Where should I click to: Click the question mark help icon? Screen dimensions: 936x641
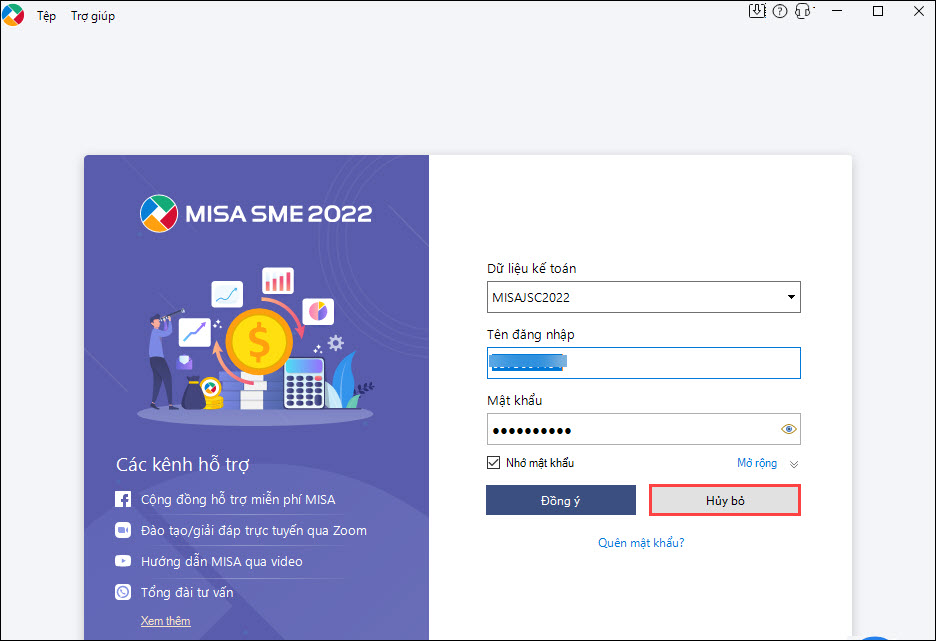pyautogui.click(x=780, y=11)
